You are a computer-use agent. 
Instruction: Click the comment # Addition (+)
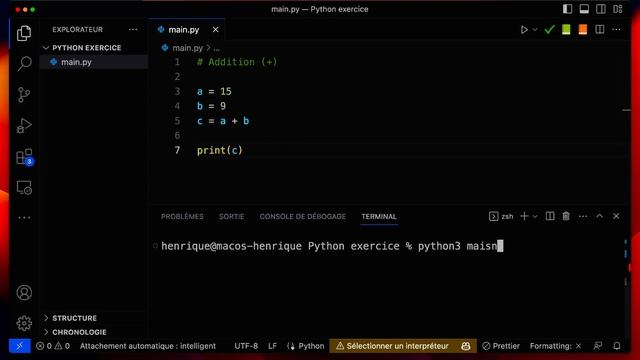[237, 62]
